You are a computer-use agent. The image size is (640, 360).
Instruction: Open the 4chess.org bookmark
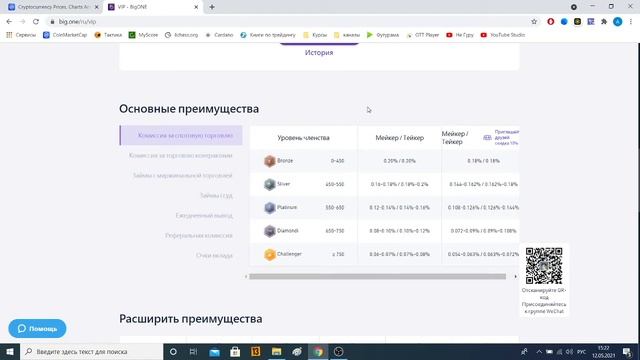(182, 35)
